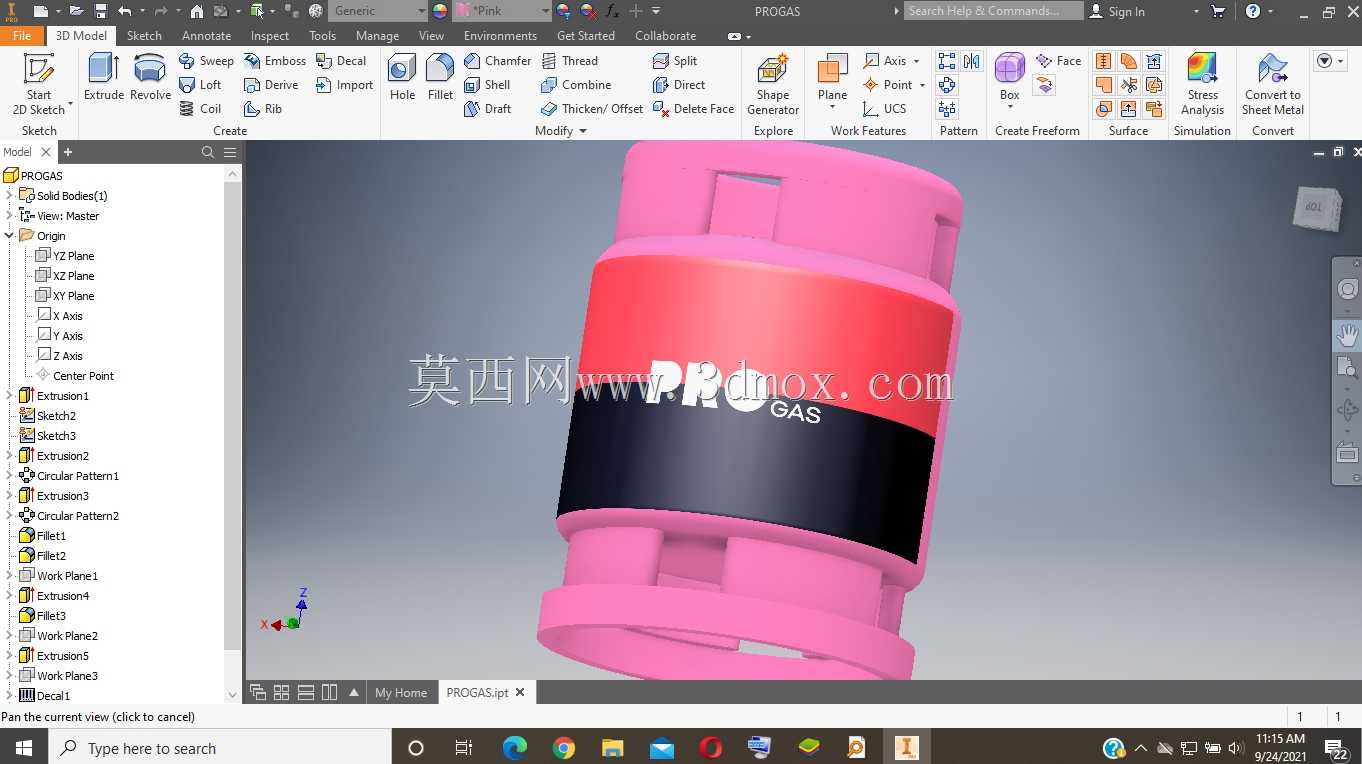
Task: Open the File menu
Action: pos(22,36)
